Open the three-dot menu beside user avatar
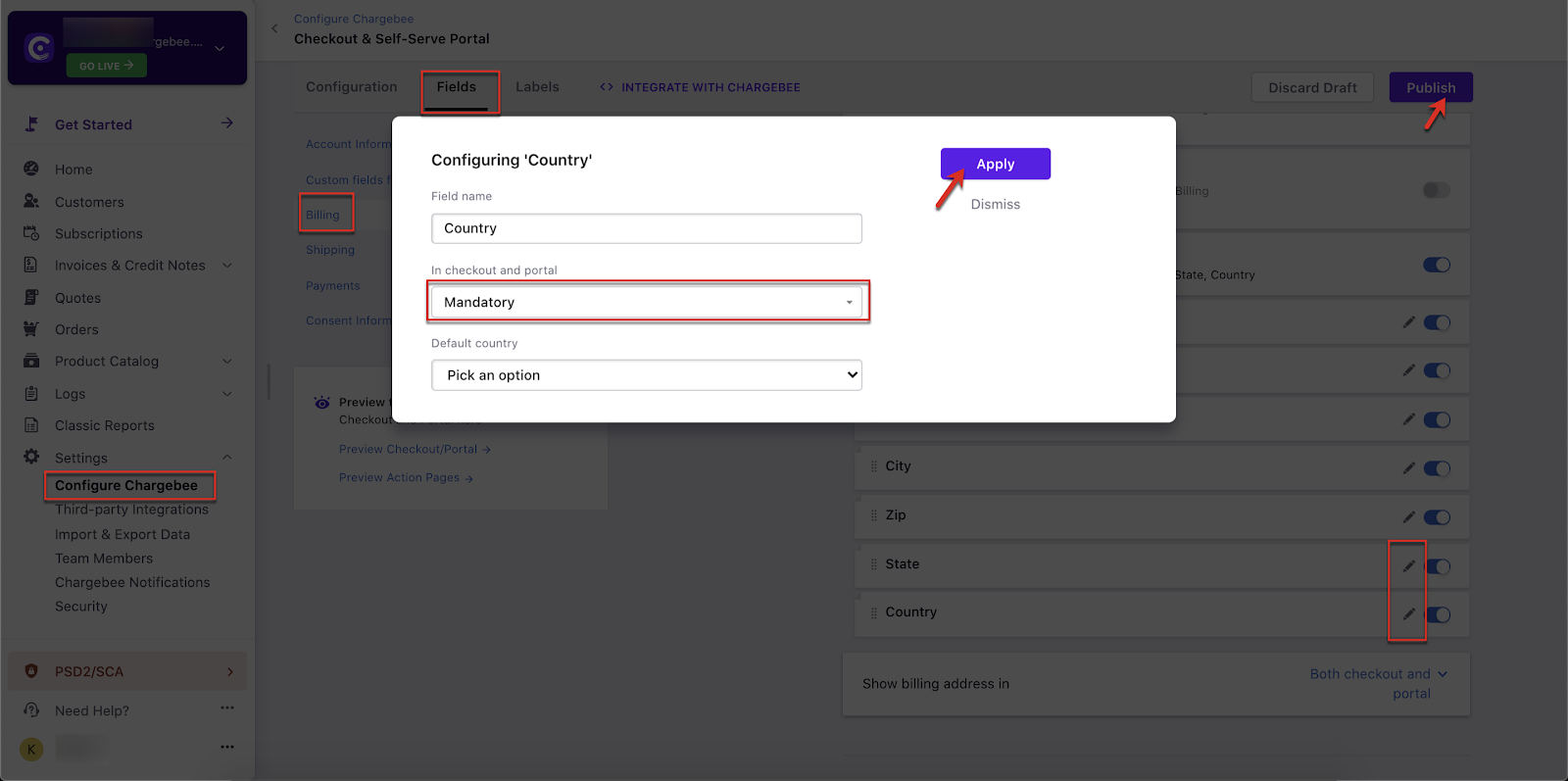 (227, 747)
